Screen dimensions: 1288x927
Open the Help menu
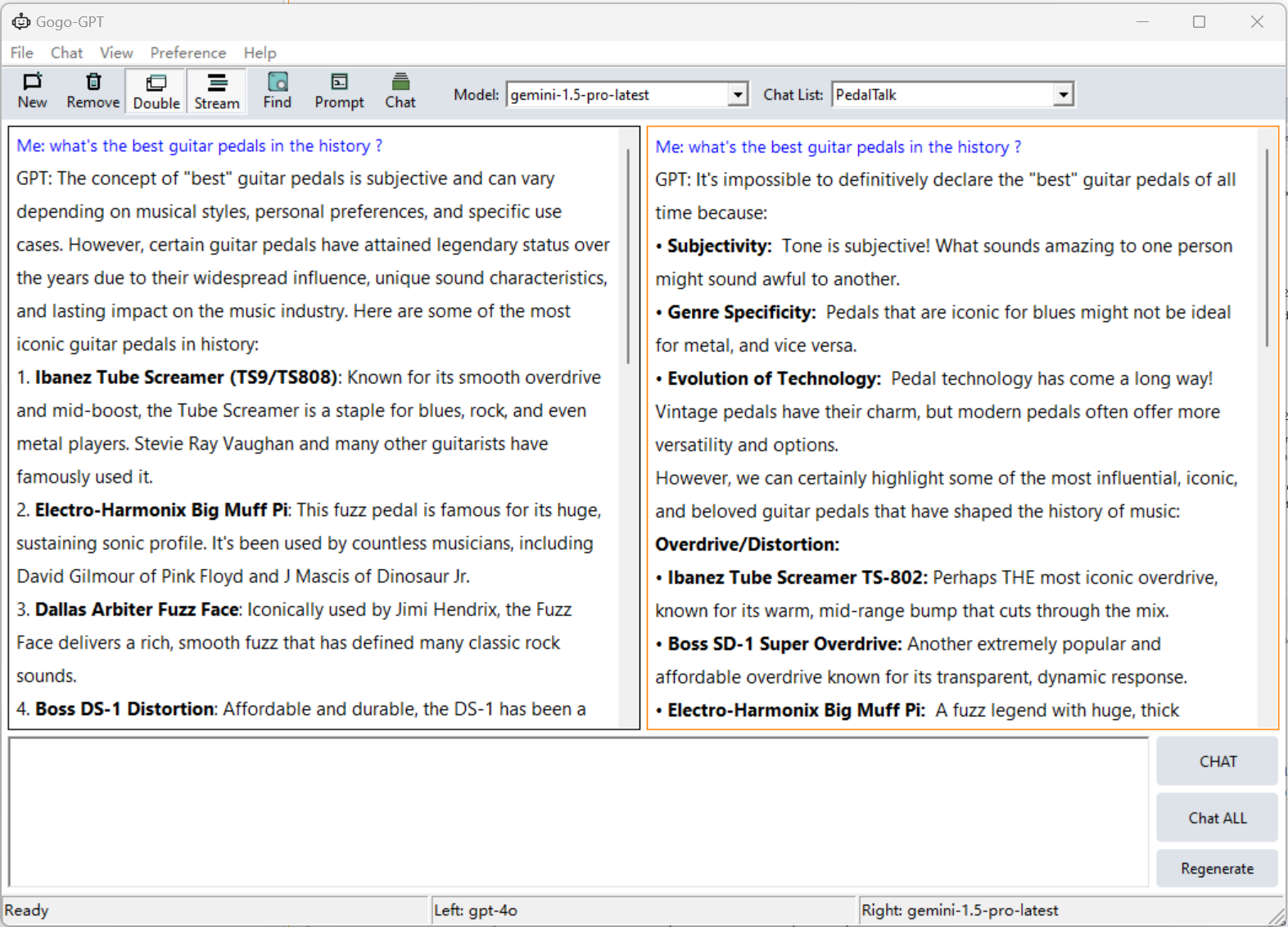(x=260, y=52)
